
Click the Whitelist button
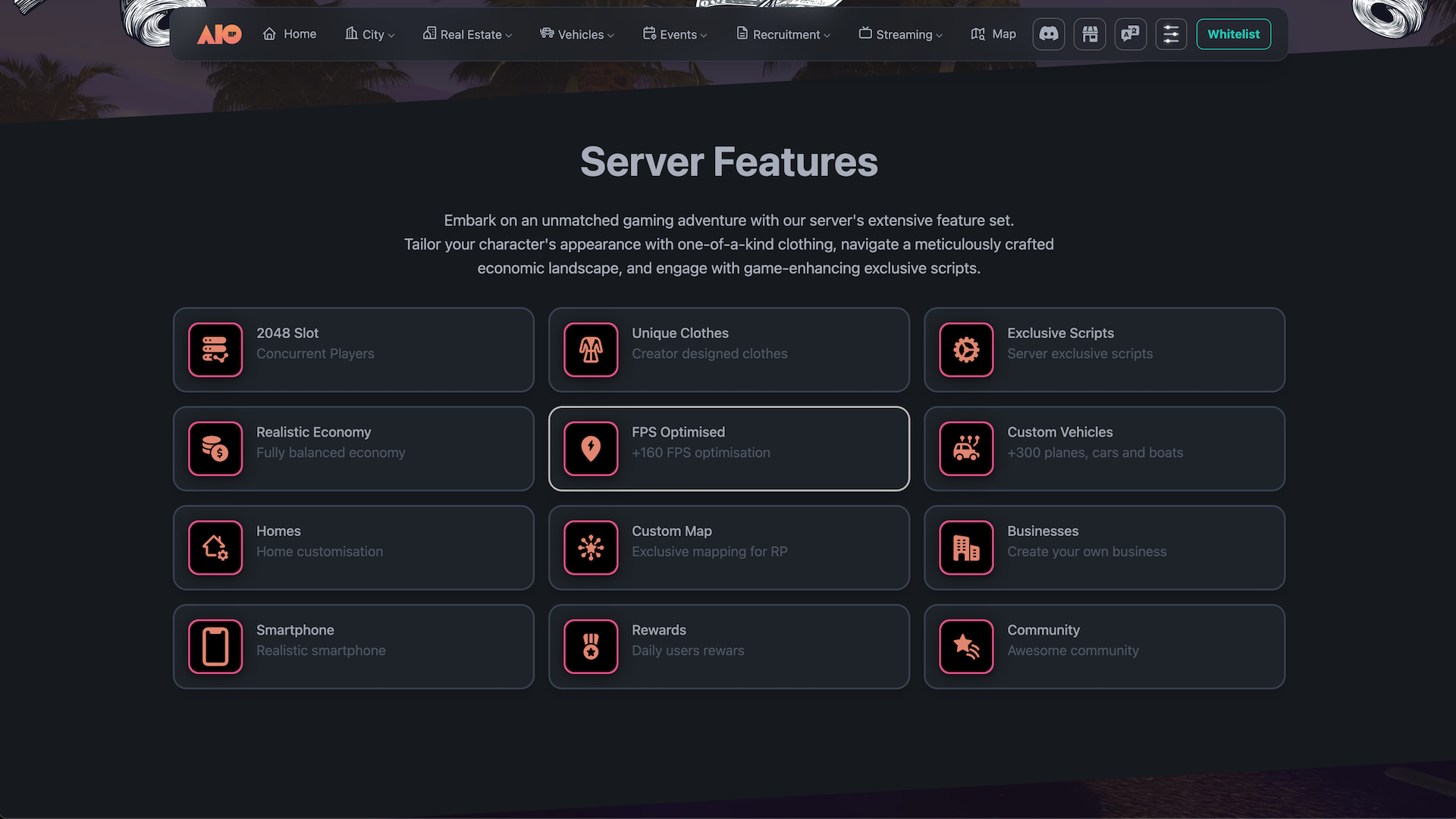point(1233,34)
